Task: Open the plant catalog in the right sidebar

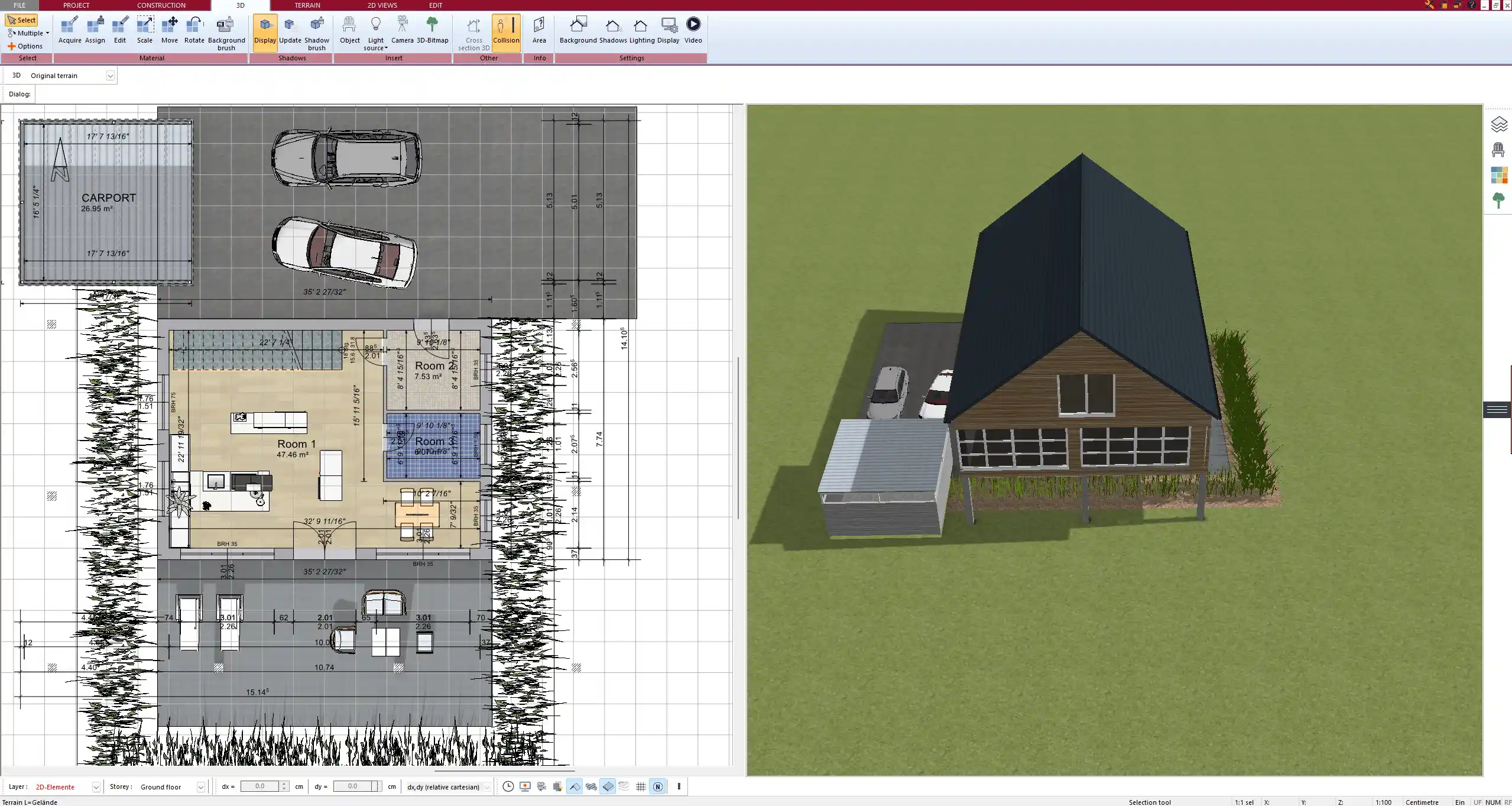Action: (x=1500, y=200)
